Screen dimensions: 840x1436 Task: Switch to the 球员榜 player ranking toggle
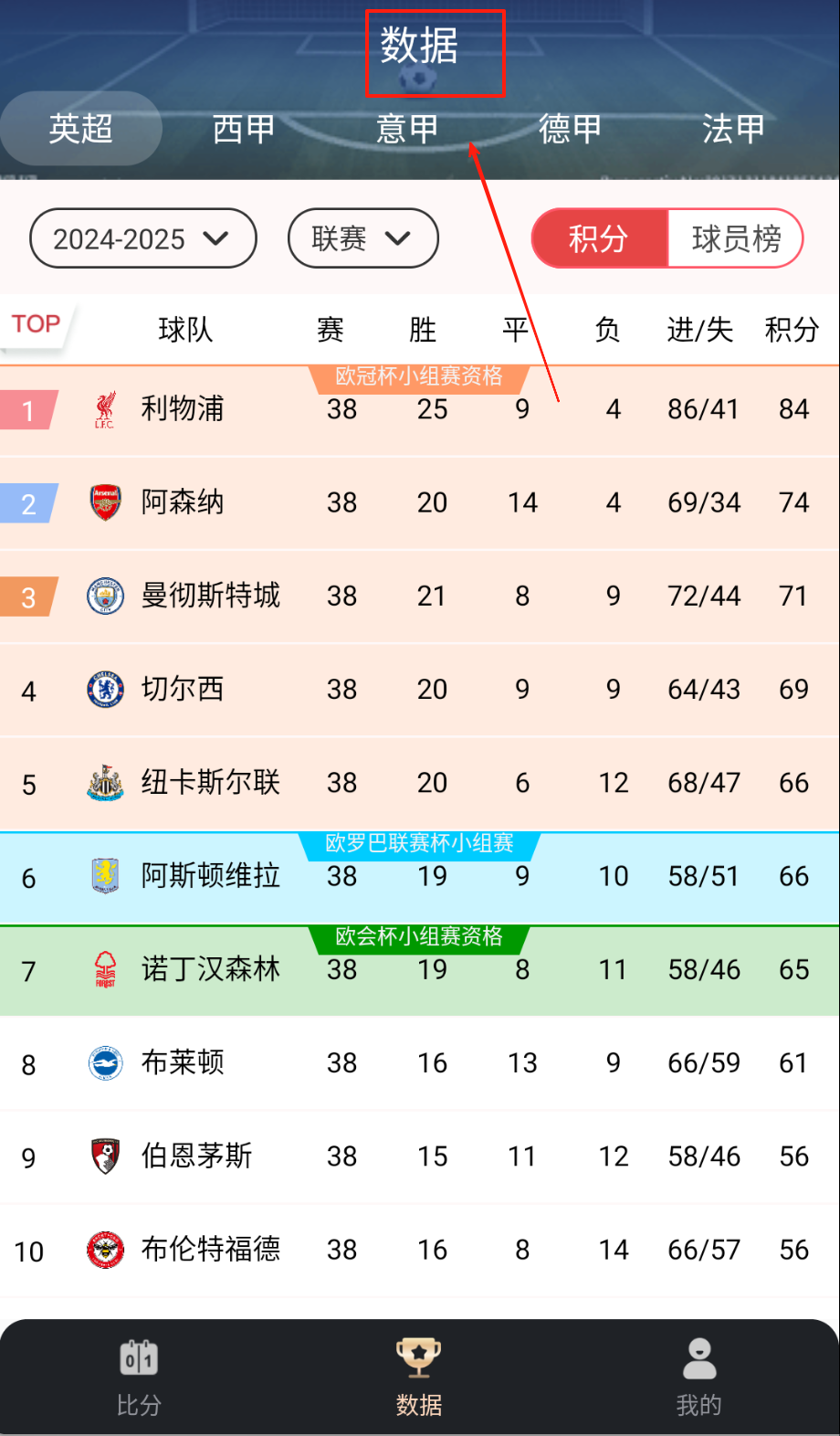tap(736, 239)
